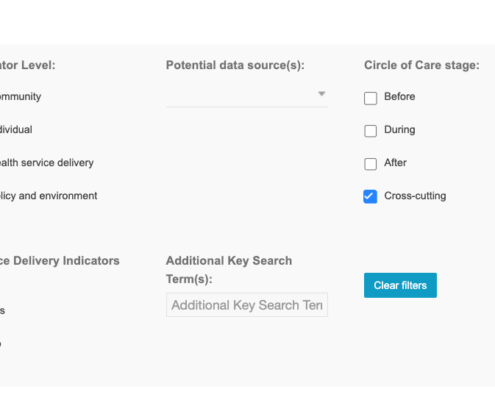Viewport: 495px width, 400px height.
Task: Select the Community indicator level option
Action: pos(20,97)
